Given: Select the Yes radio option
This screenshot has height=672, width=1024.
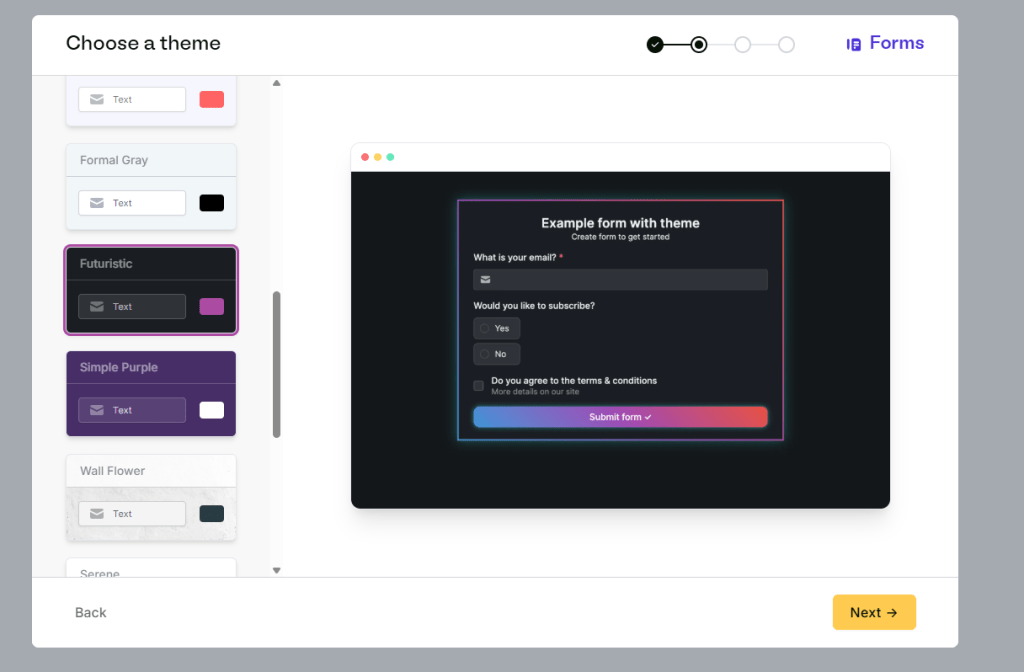Looking at the screenshot, I should pos(485,328).
